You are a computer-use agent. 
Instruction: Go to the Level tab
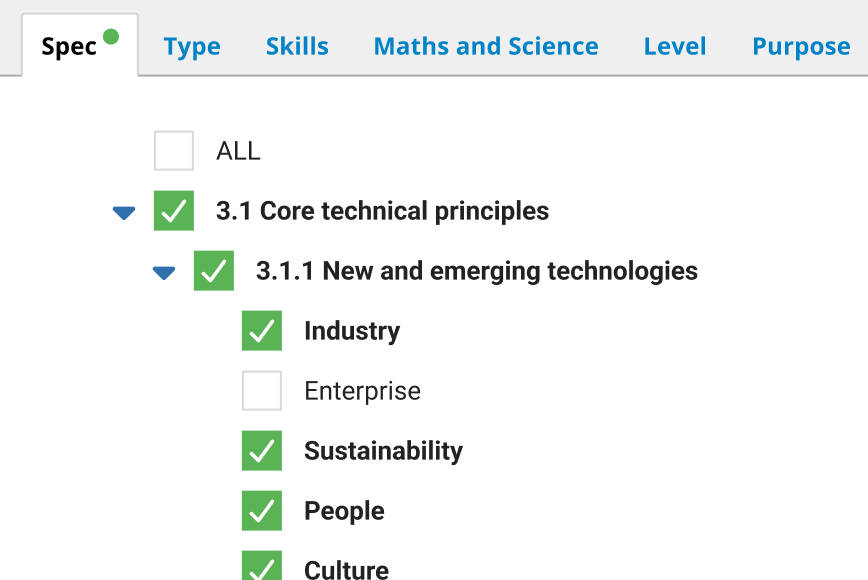tap(675, 47)
